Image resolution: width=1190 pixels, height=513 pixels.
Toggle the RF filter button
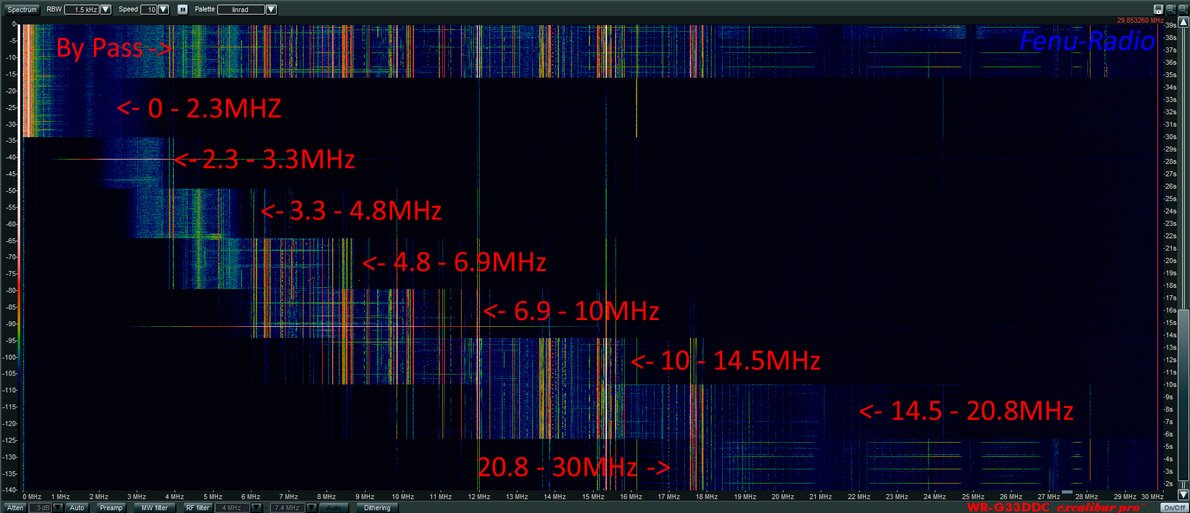pos(197,508)
